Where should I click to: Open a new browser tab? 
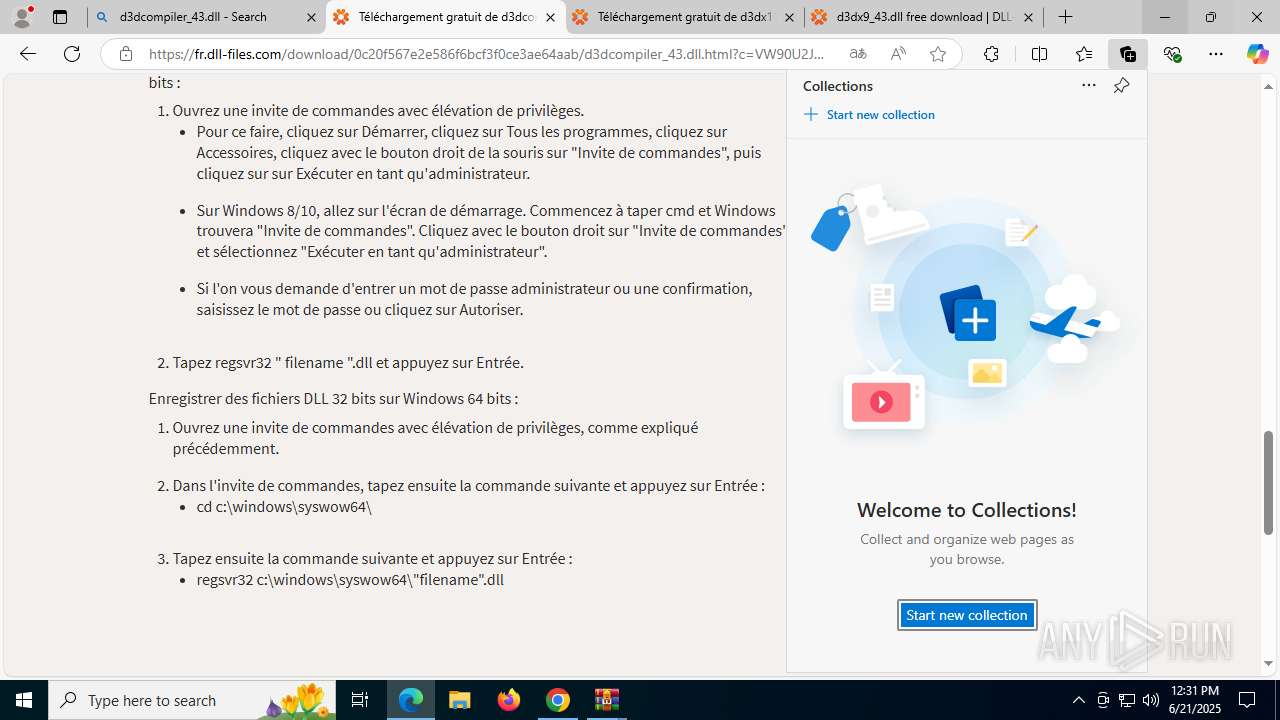tap(1066, 17)
